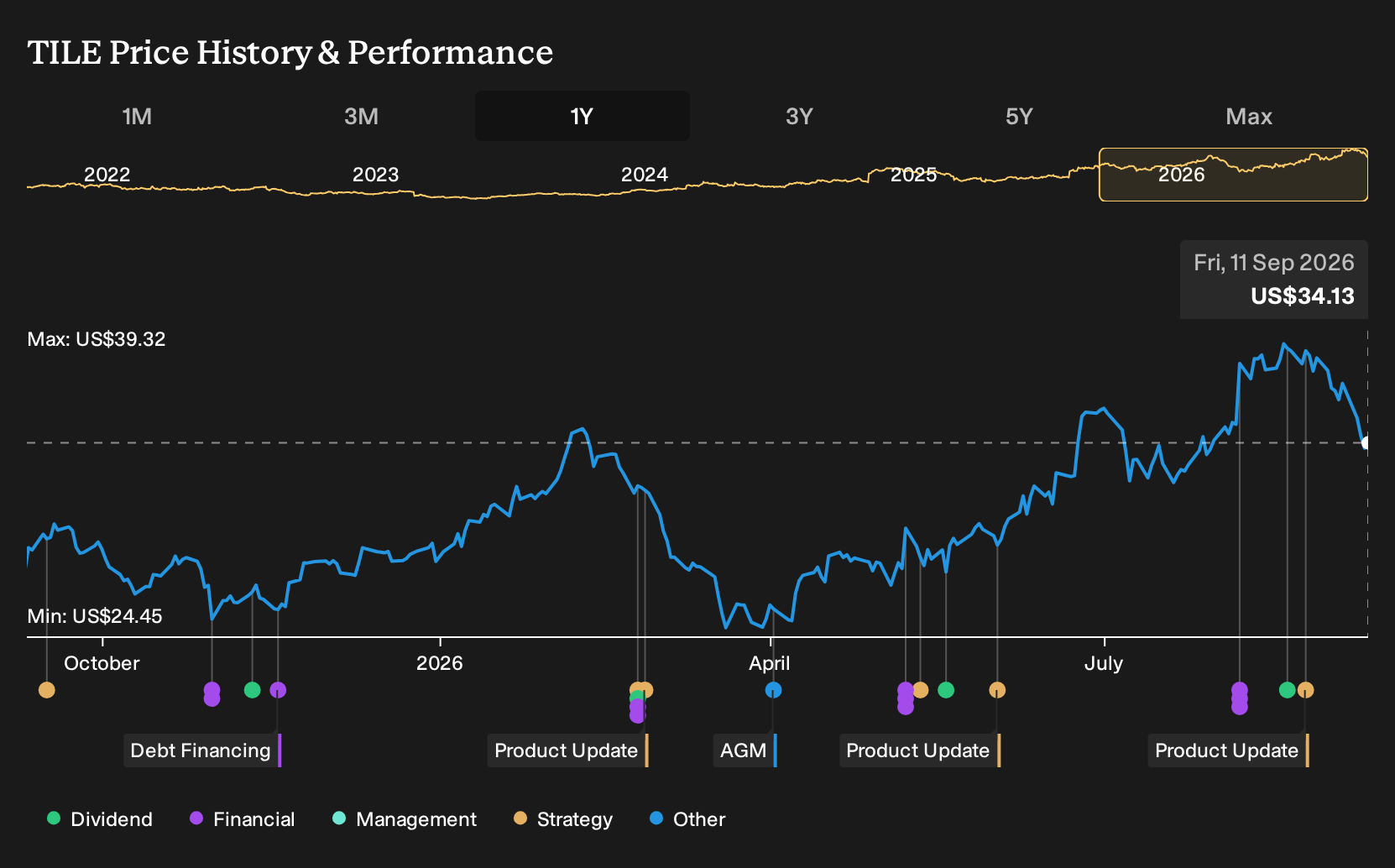This screenshot has height=868, width=1395.
Task: Click the Max: US$39.32 label
Action: (97, 339)
